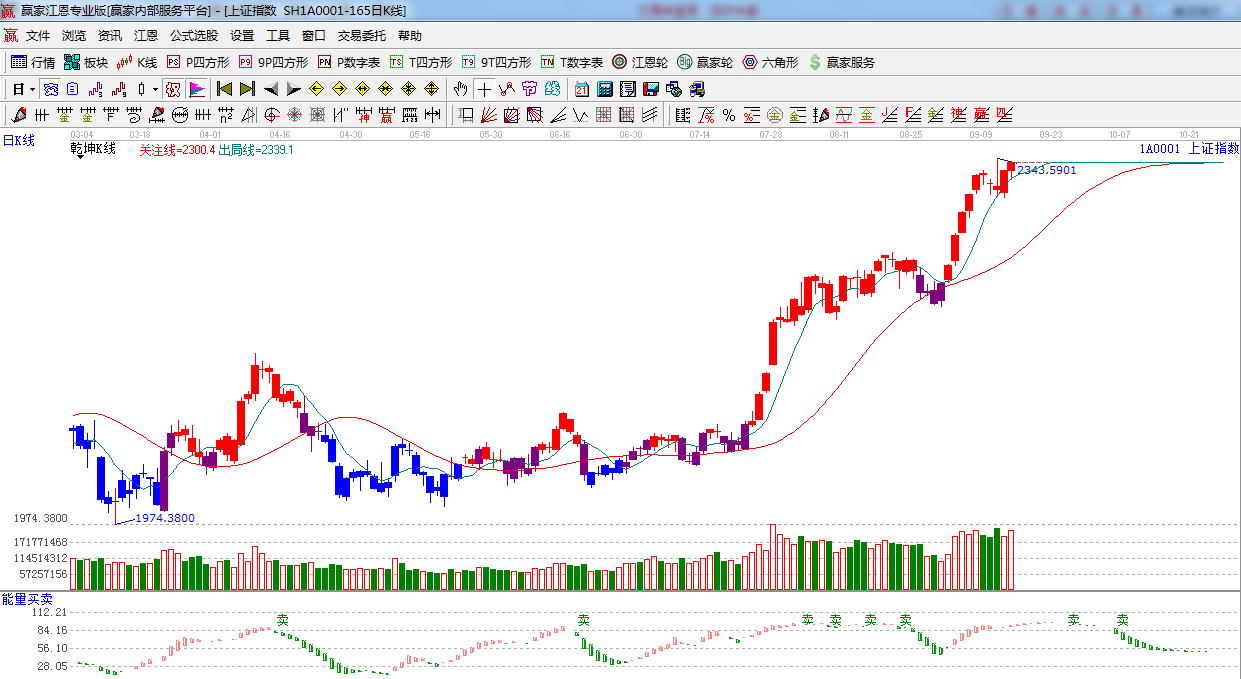Viewport: 1241px width, 679px height.
Task: Open the 江恩 menu
Action: pyautogui.click(x=146, y=35)
